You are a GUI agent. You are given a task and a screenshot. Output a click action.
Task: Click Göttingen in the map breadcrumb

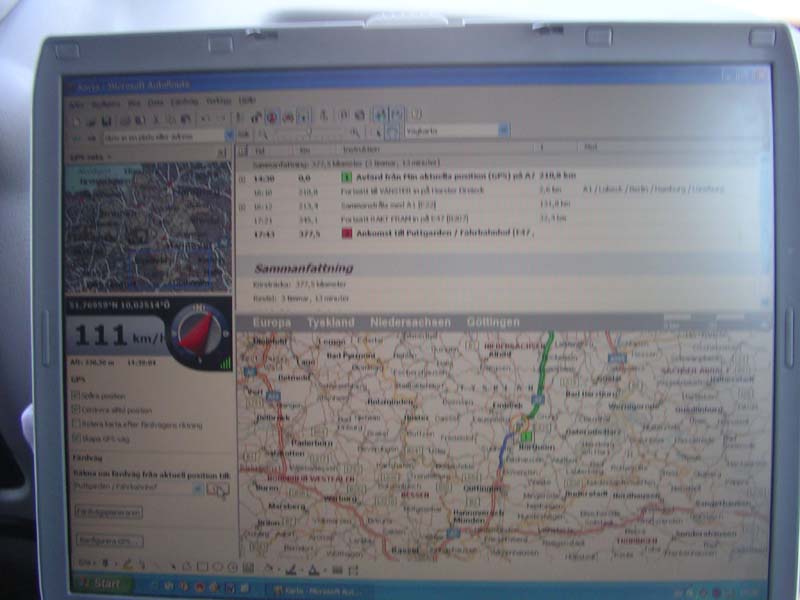tap(493, 322)
